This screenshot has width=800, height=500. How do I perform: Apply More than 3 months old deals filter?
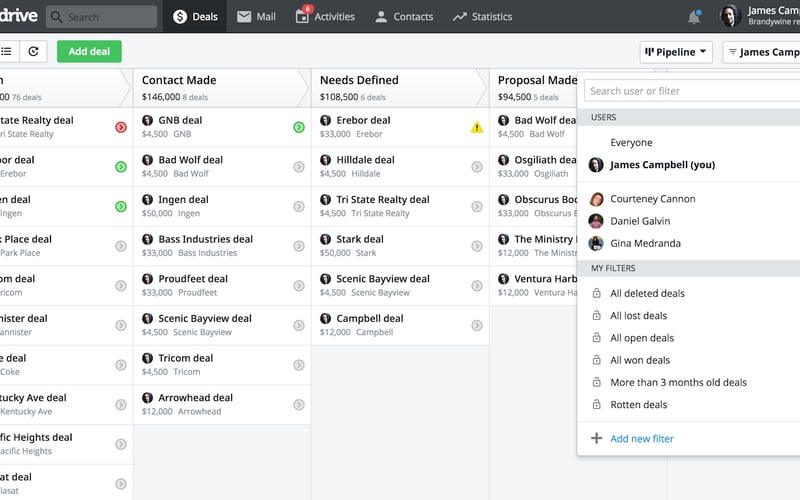pos(678,383)
